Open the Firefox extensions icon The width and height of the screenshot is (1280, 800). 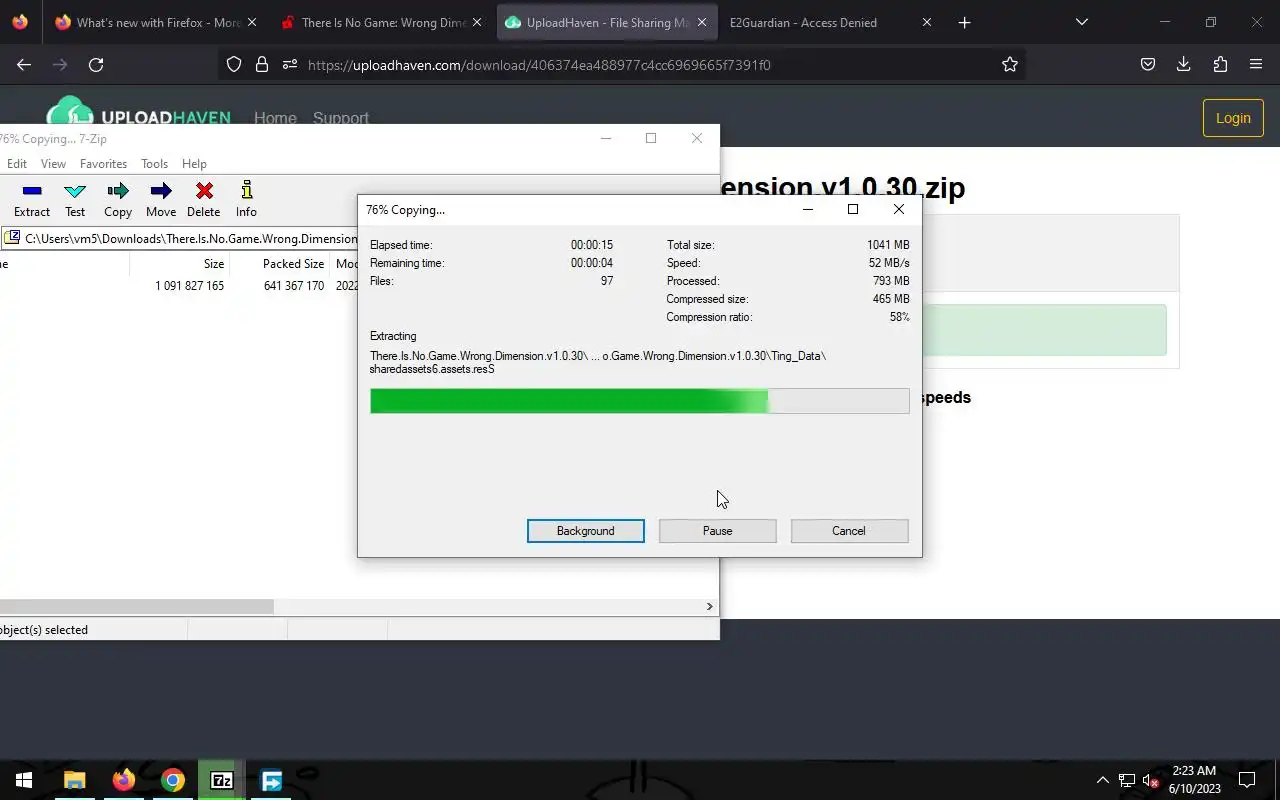[1220, 65]
